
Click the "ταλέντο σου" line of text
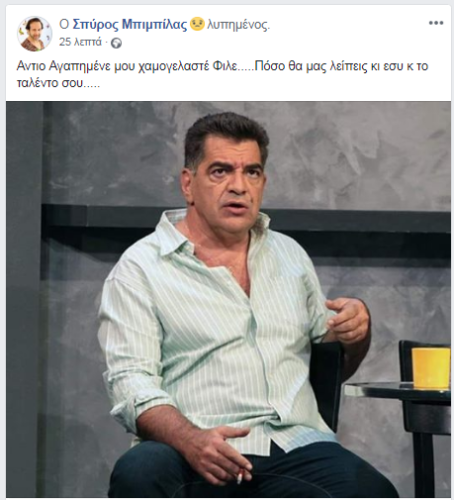point(58,83)
